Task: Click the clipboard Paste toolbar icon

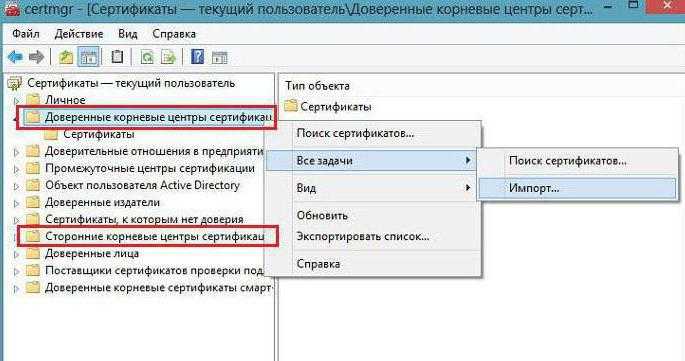Action: 117,57
